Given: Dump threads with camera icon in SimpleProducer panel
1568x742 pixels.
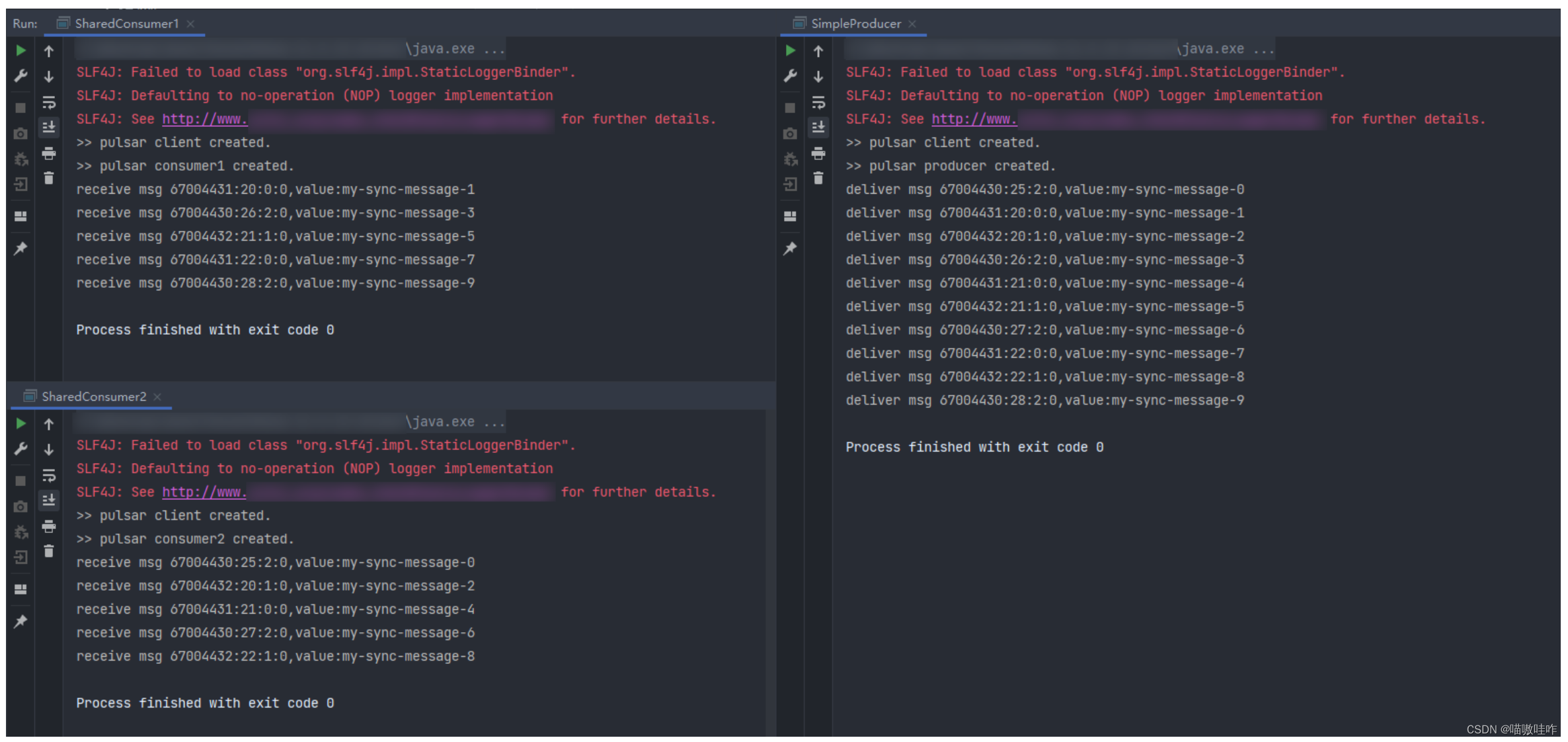Looking at the screenshot, I should tap(790, 134).
